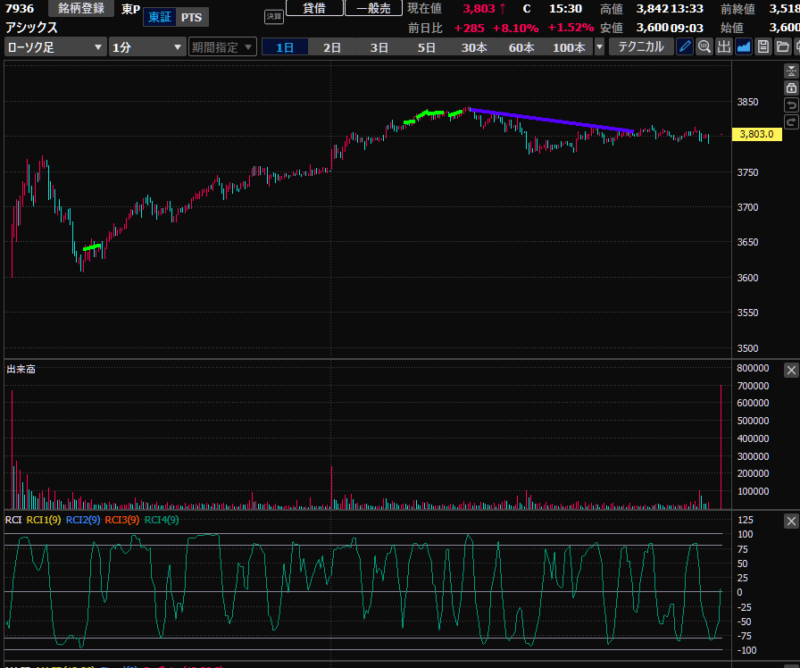Select the pencil drawing tool icon
The width and height of the screenshot is (800, 668).
pos(685,47)
